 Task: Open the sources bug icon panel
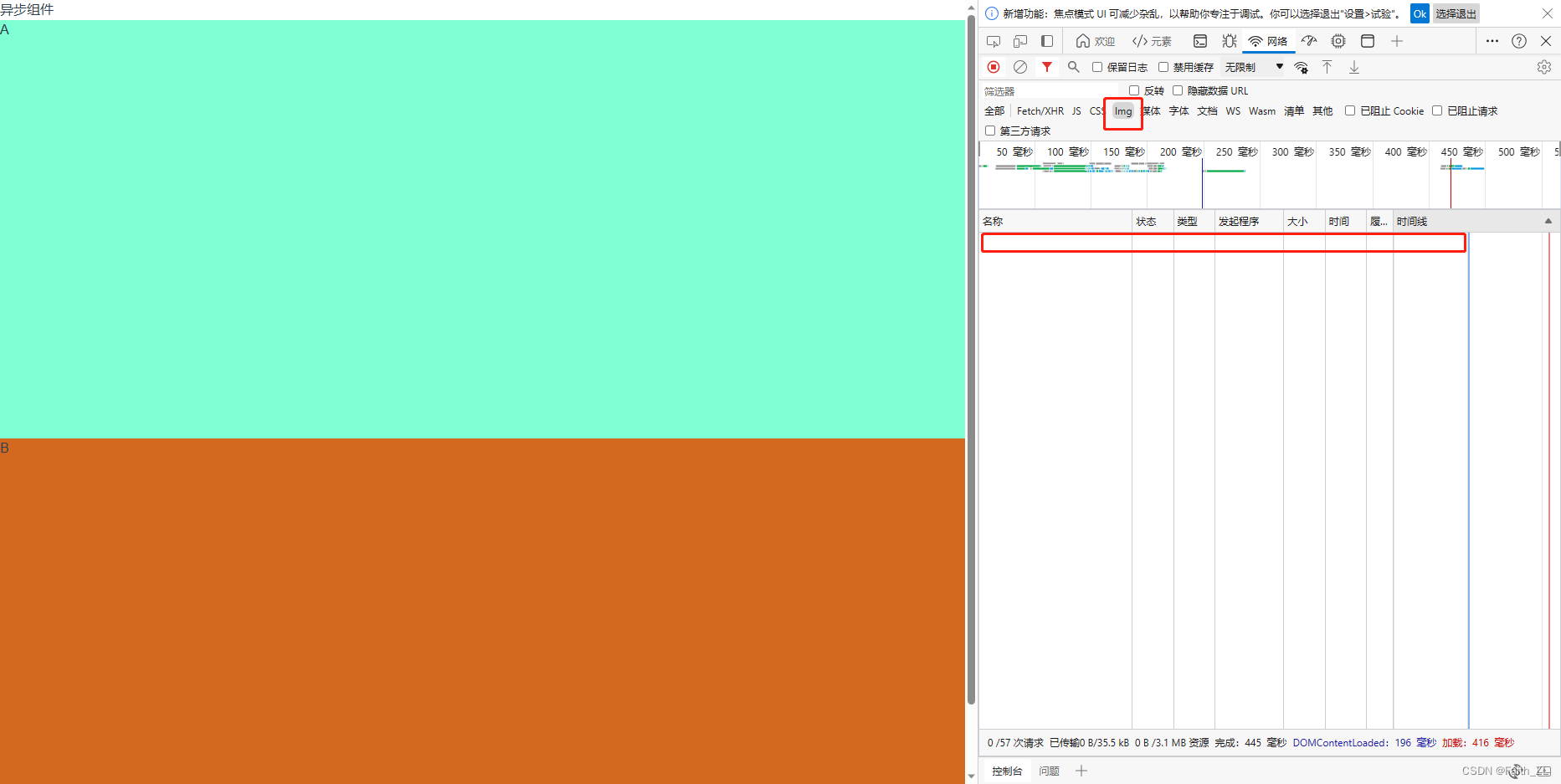[1229, 41]
